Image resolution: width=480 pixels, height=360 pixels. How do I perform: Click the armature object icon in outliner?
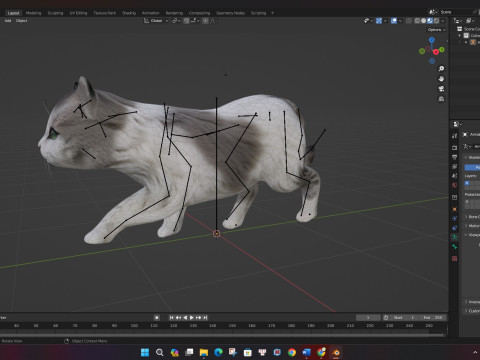pos(473,42)
